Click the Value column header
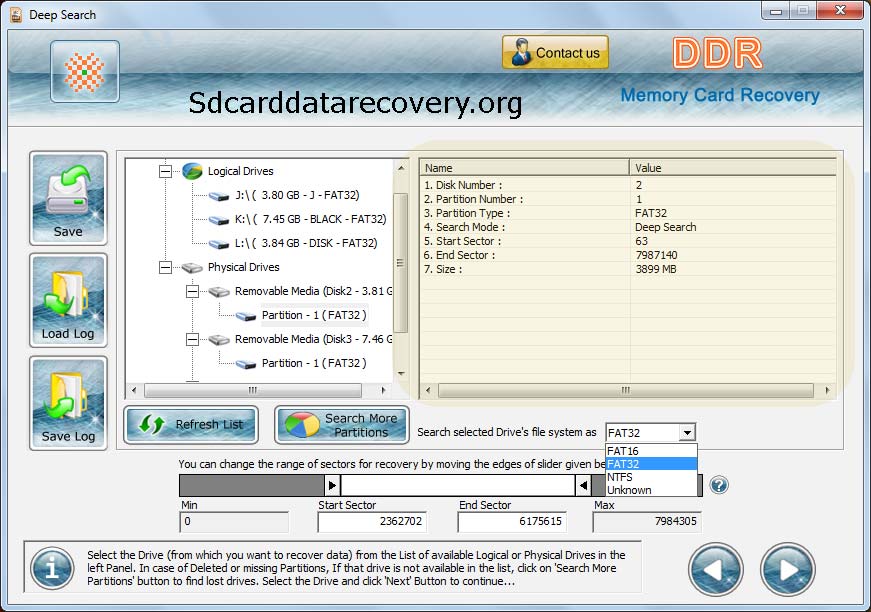The height and width of the screenshot is (612, 871). pos(733,168)
